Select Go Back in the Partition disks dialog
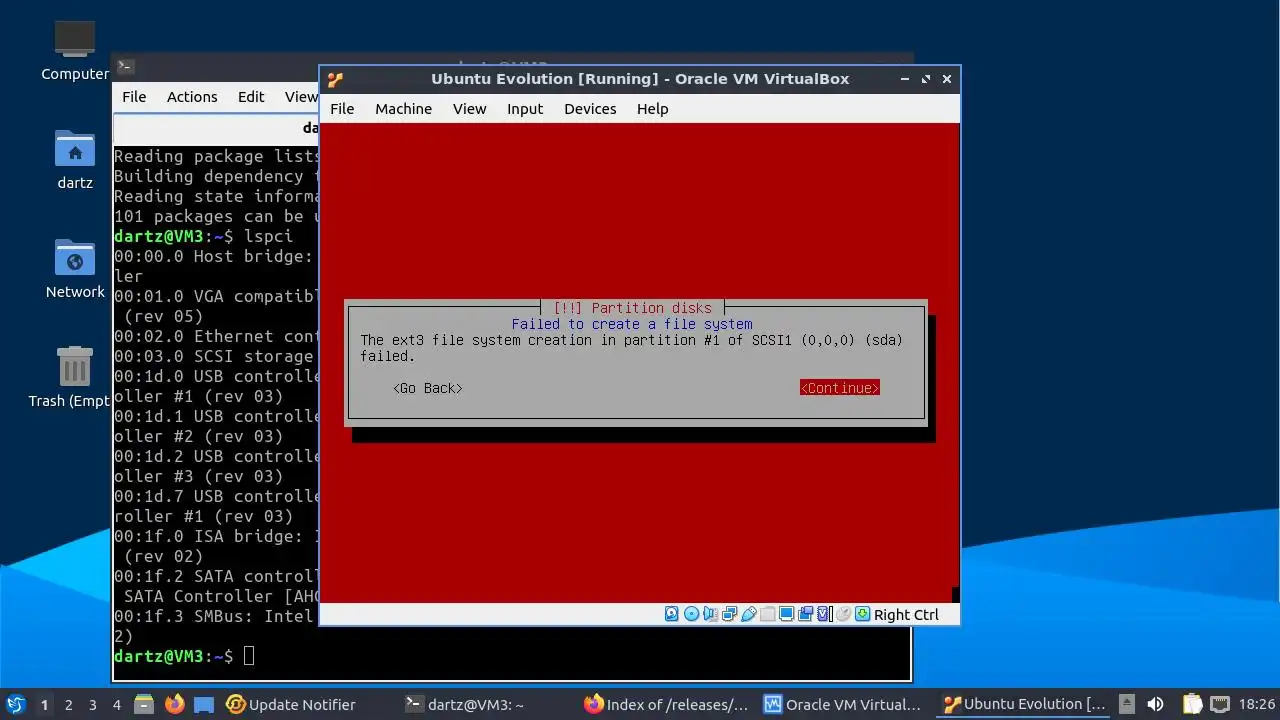Viewport: 1280px width, 720px height. 428,388
